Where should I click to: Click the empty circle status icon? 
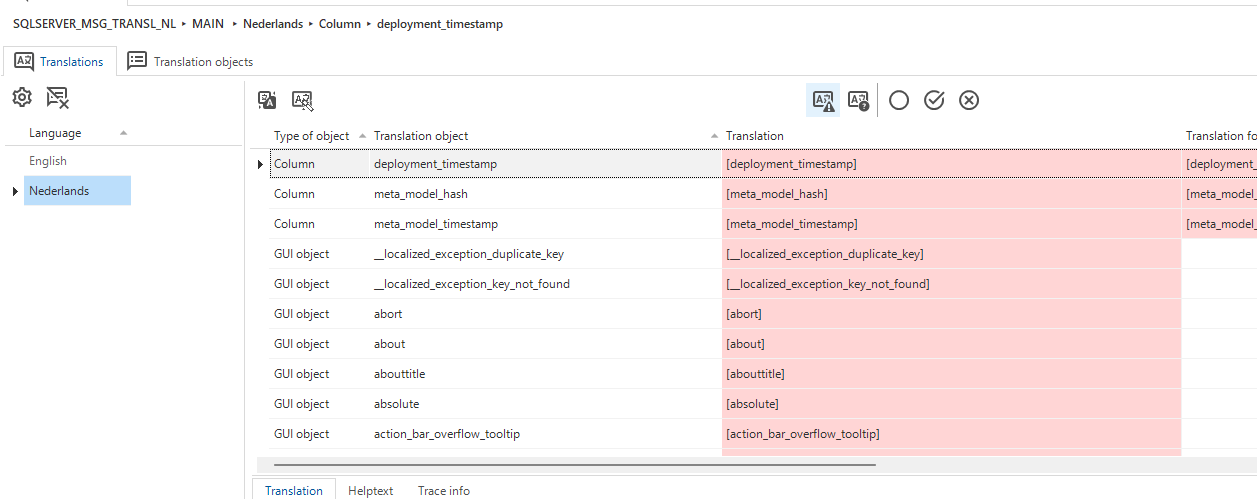point(899,100)
